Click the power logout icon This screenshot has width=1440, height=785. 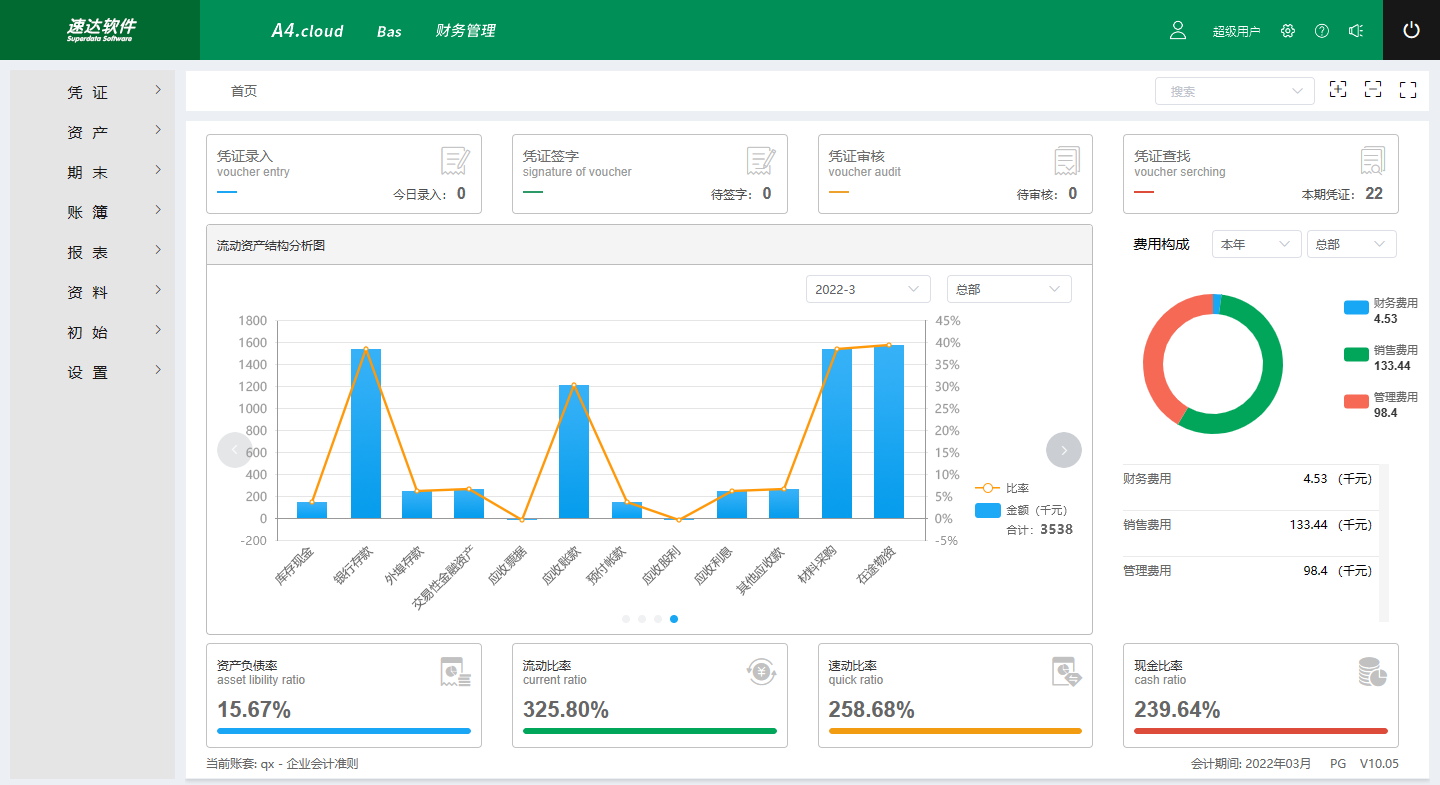point(1411,30)
